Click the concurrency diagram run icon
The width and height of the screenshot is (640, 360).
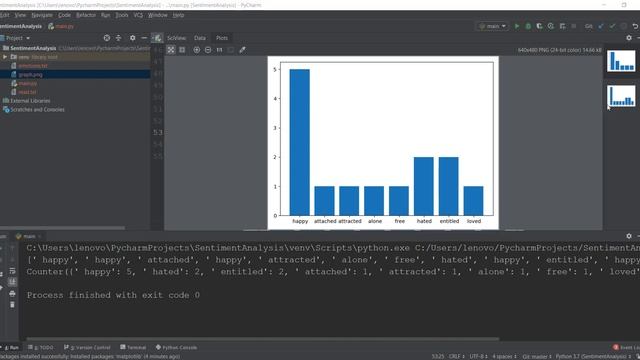coord(562,26)
